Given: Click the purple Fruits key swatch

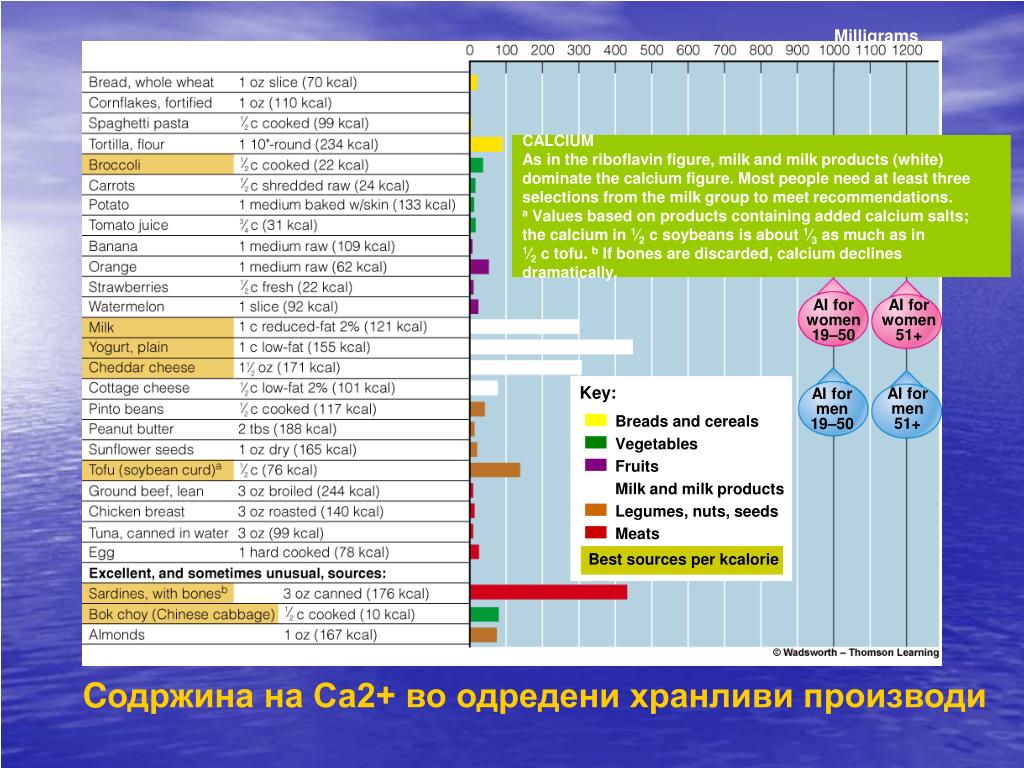Looking at the screenshot, I should coord(596,465).
